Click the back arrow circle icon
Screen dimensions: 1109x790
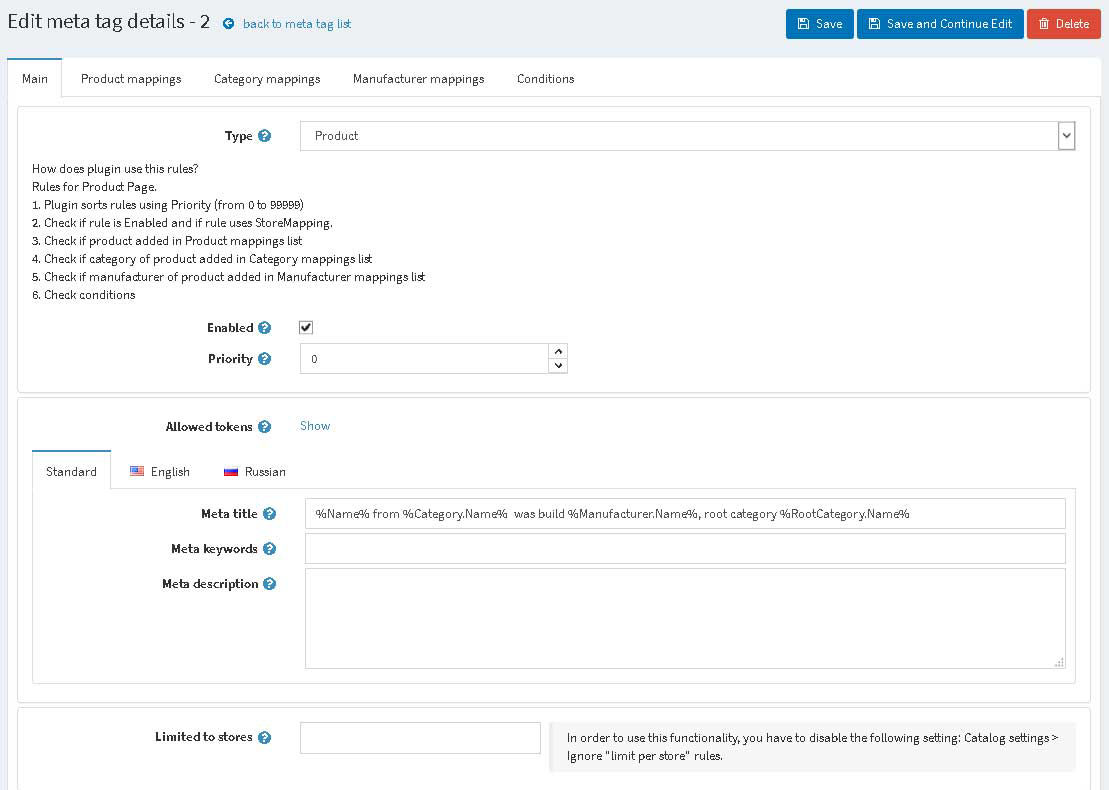pos(228,24)
